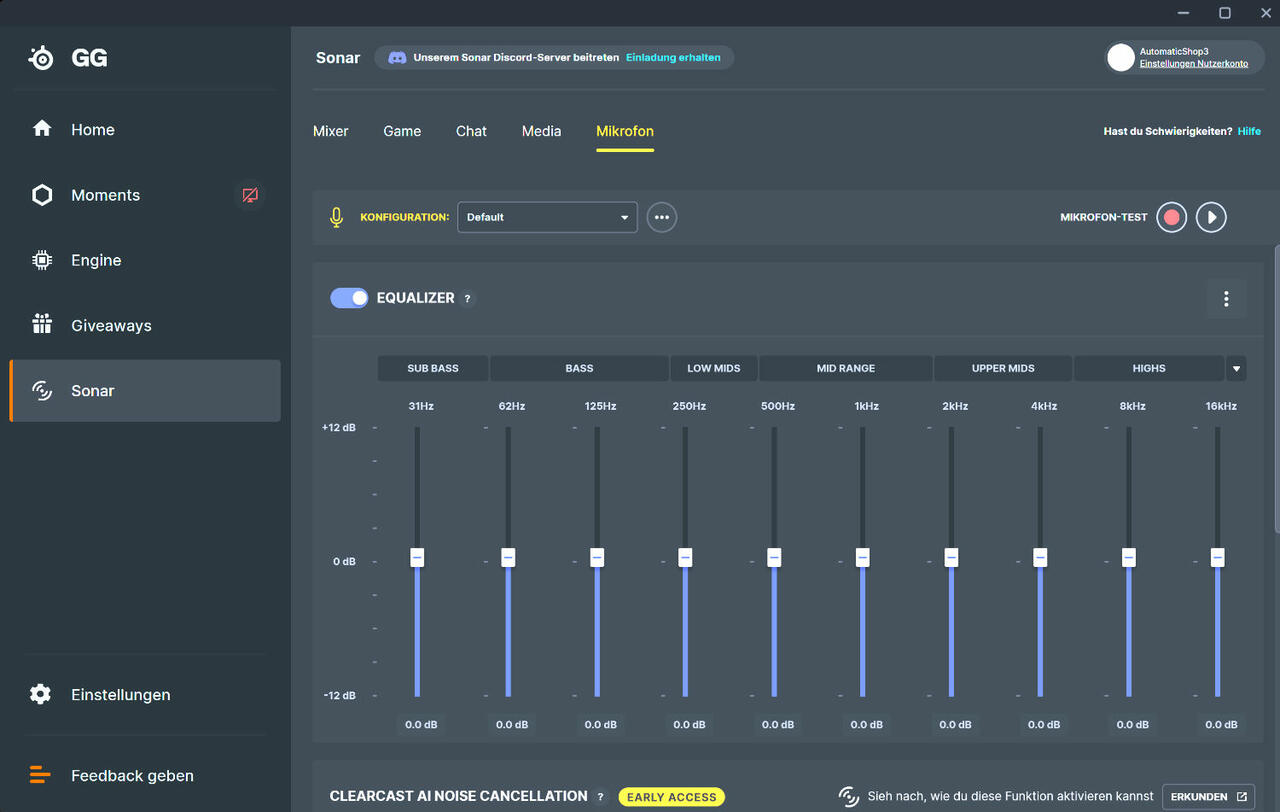Switch to the Chat tab
Viewport: 1280px width, 812px height.
[x=471, y=131]
